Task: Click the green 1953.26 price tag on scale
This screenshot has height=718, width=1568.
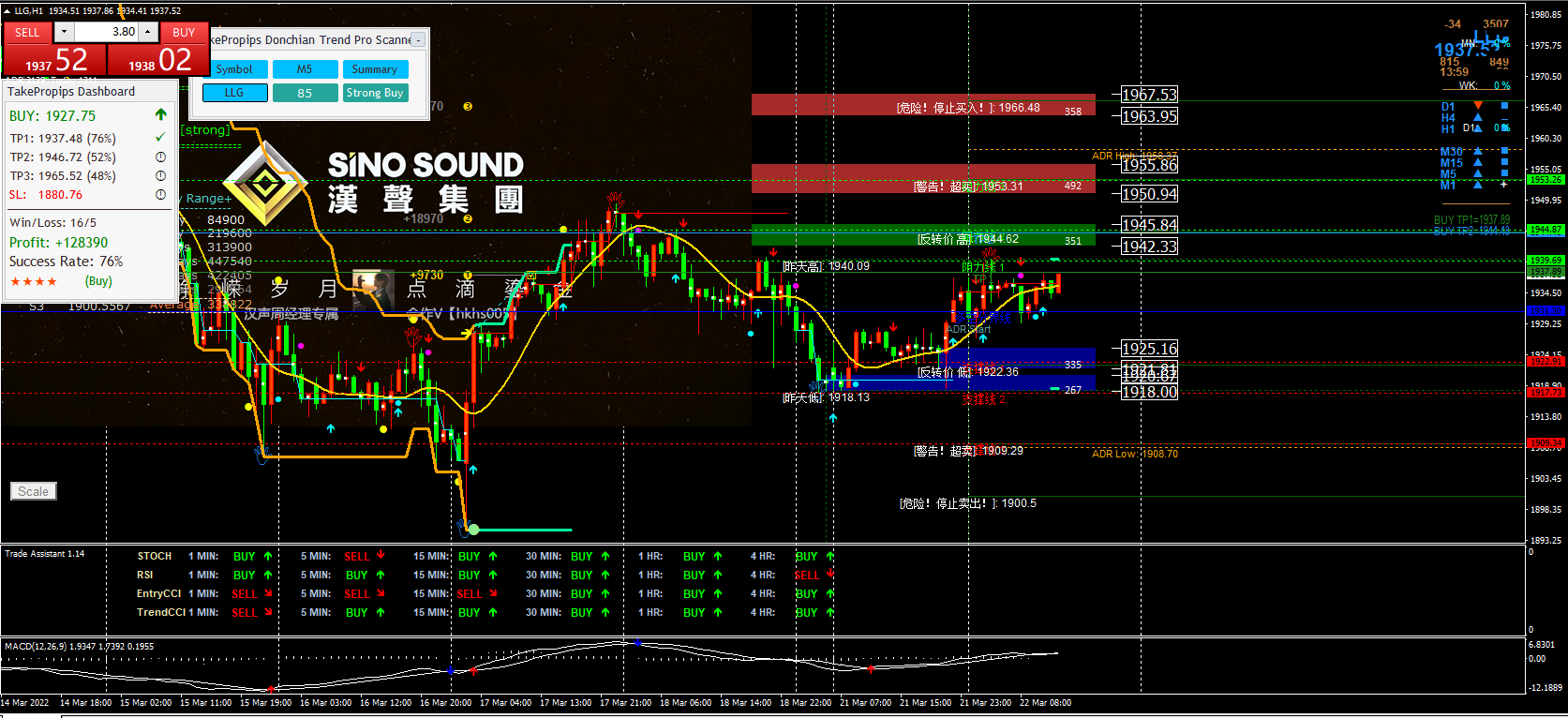Action: tap(1546, 180)
